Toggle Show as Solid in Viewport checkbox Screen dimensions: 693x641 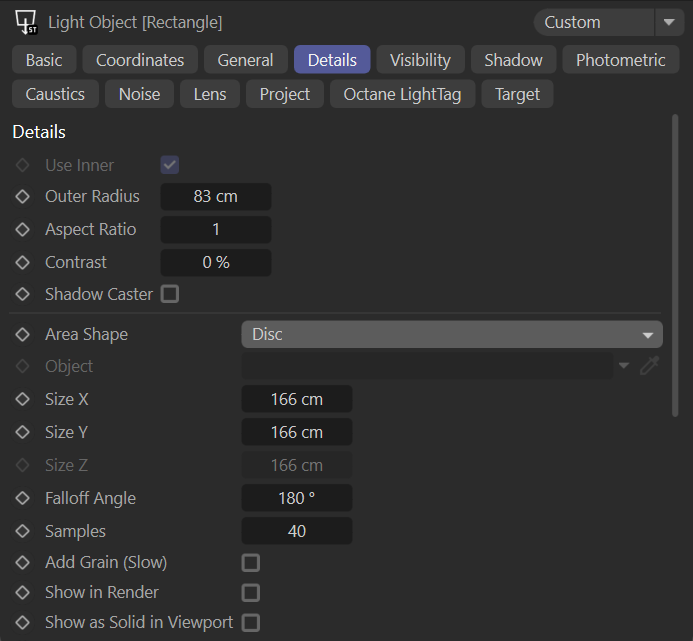pos(251,623)
